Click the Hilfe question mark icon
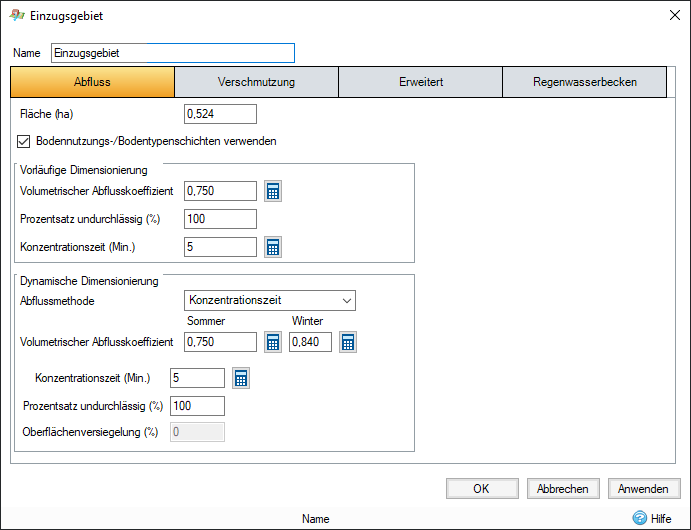Viewport: 691px width, 530px height. coord(639,518)
